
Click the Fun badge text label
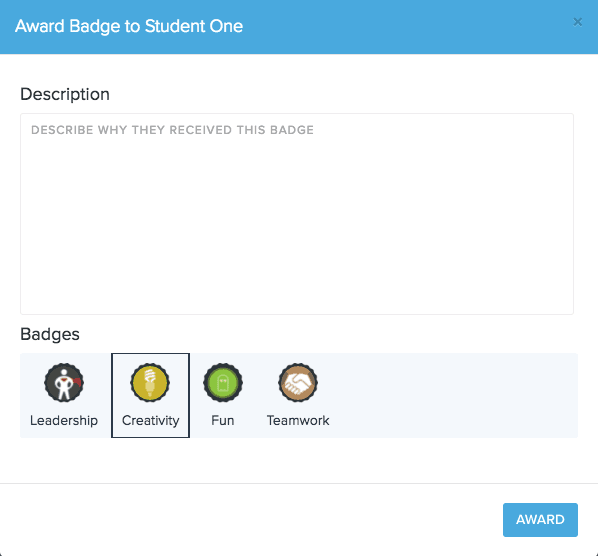(x=223, y=420)
